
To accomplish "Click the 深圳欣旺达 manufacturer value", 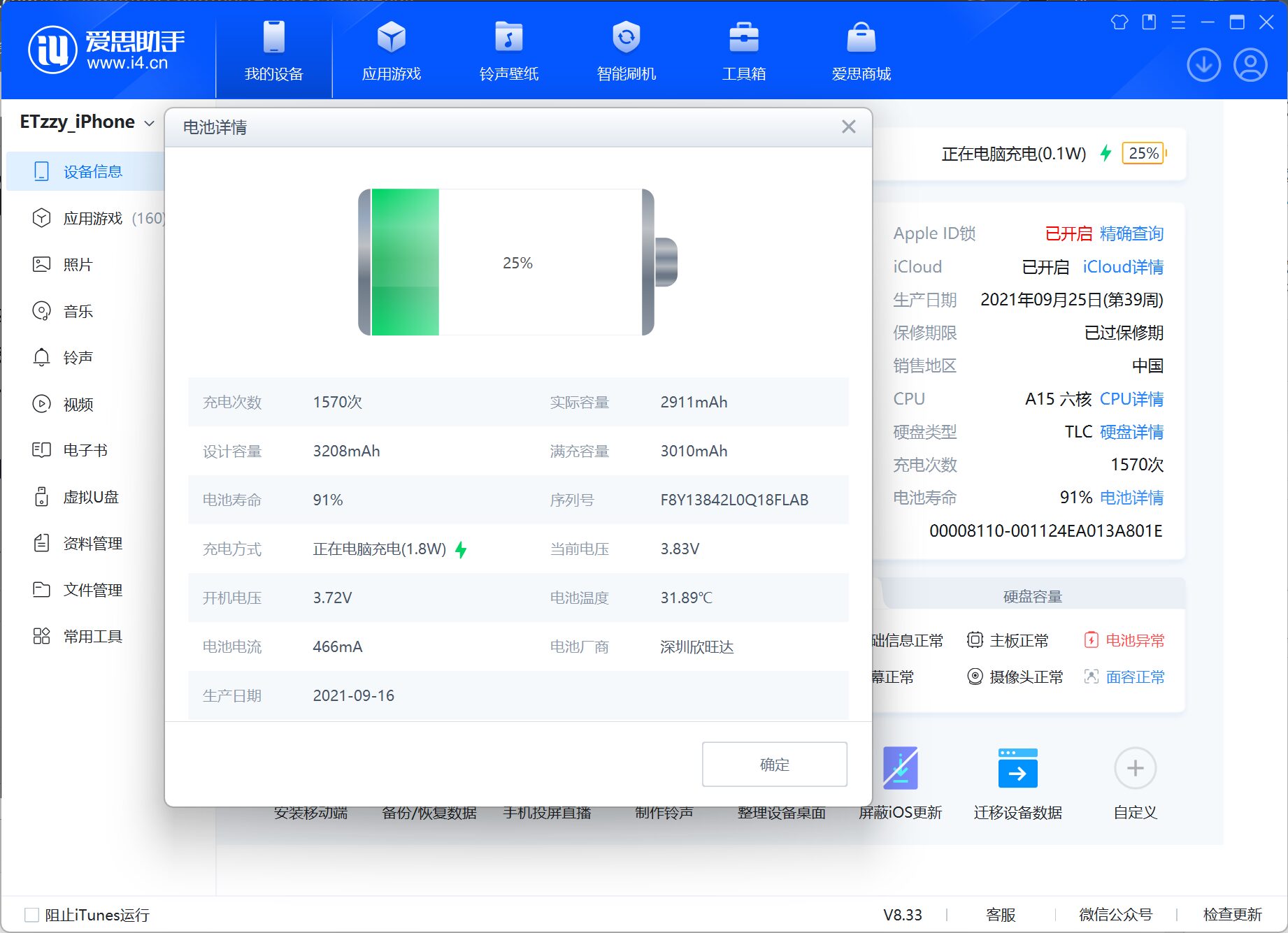I will pyautogui.click(x=696, y=646).
